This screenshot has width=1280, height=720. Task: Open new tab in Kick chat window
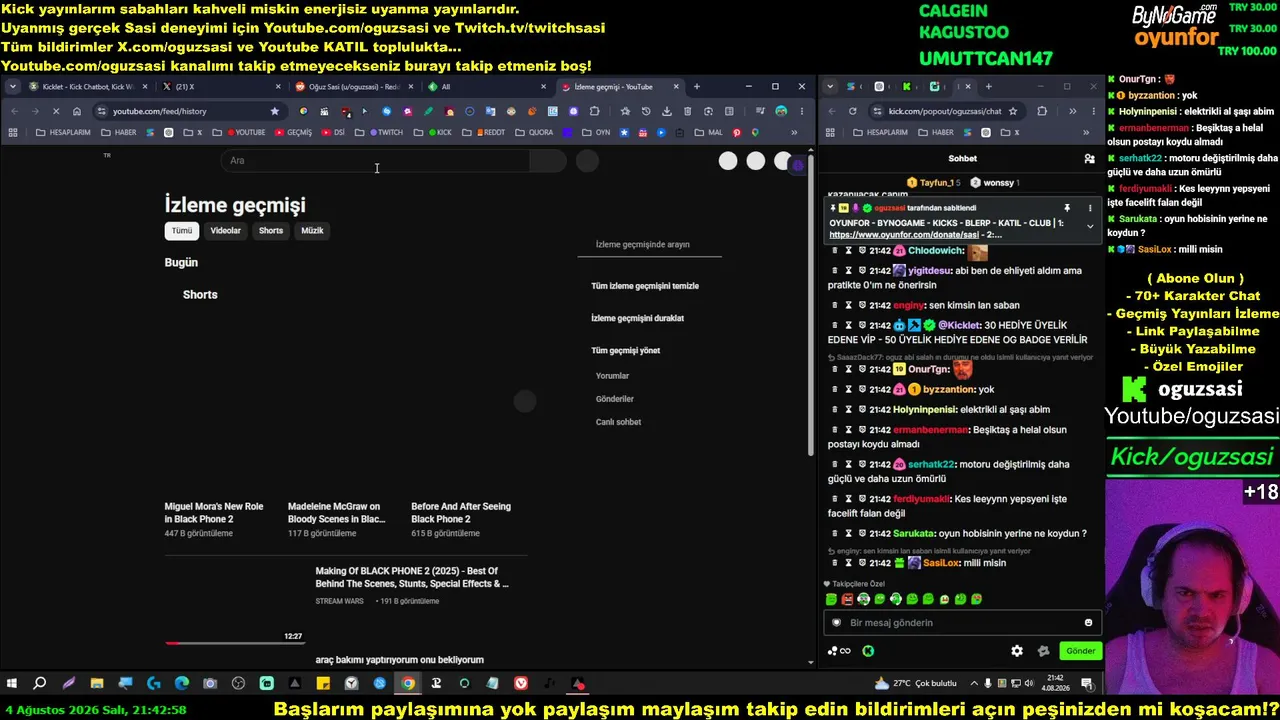click(x=988, y=87)
